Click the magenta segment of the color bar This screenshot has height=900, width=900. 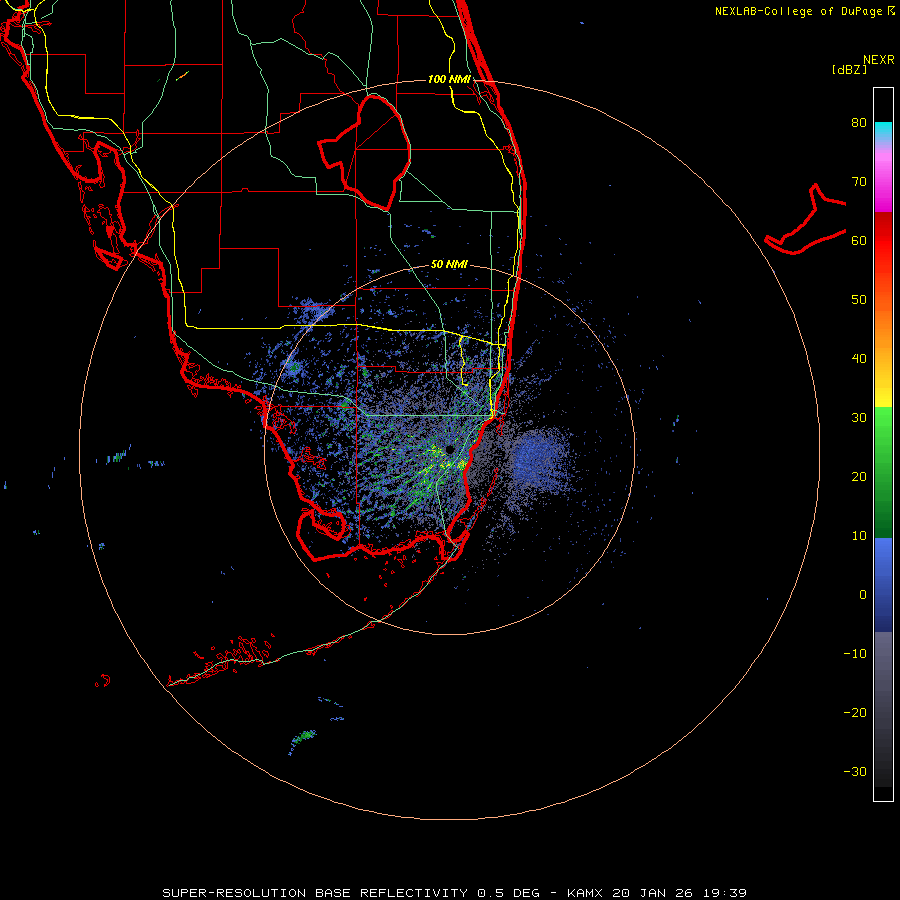pyautogui.click(x=883, y=183)
